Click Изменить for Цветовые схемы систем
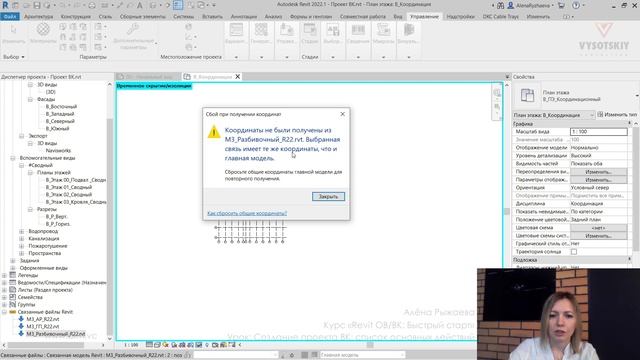Screen dimensions: 640x360 coord(598,236)
